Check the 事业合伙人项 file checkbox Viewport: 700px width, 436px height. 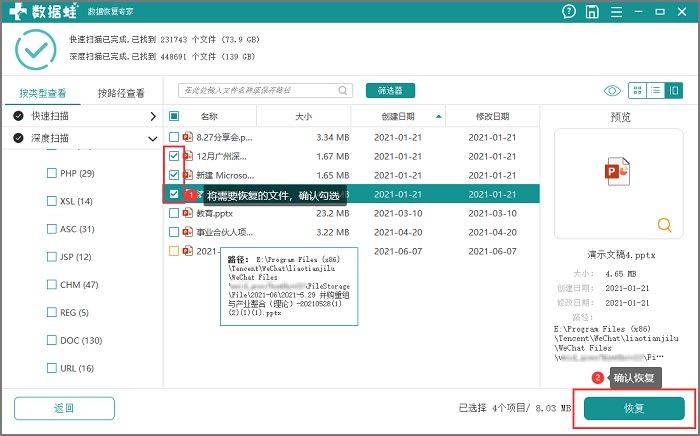tap(174, 232)
